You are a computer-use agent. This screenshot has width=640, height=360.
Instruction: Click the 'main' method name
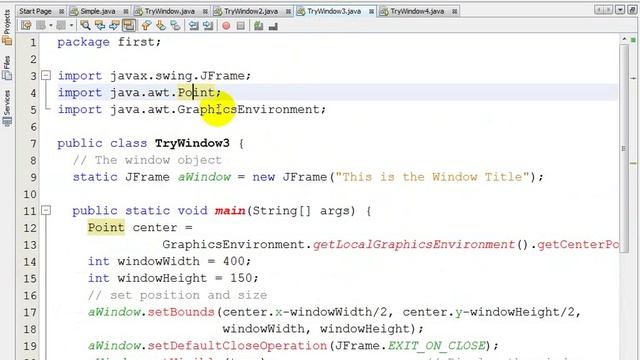tap(230, 211)
